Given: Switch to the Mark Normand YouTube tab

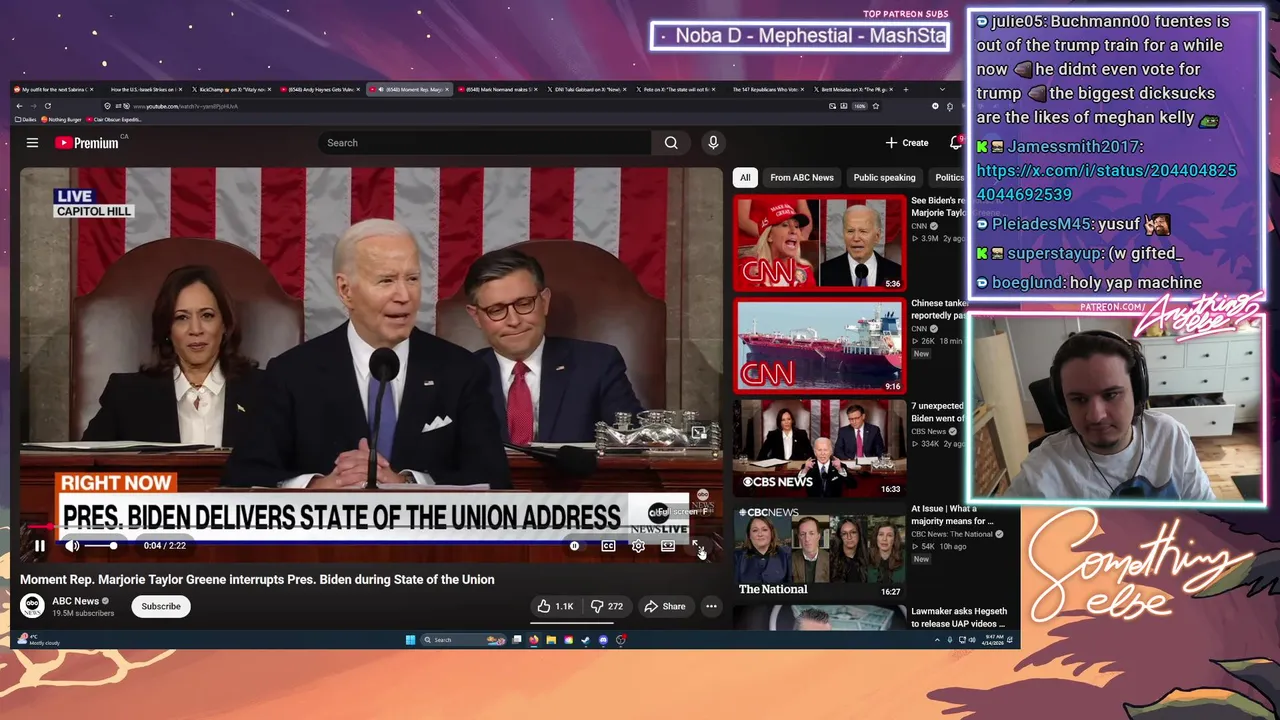Looking at the screenshot, I should [x=500, y=89].
